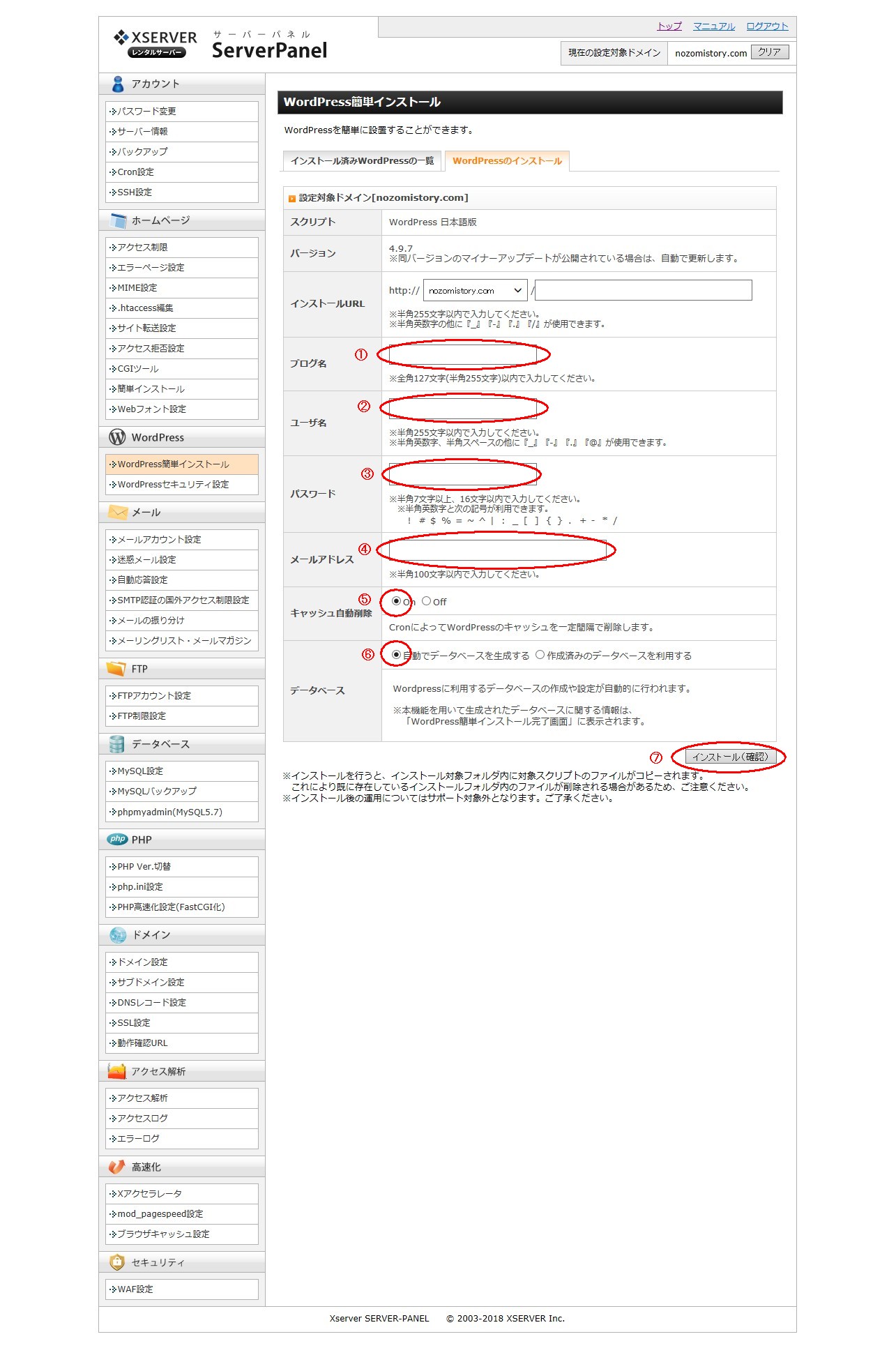This screenshot has height=1355, width=896.
Task: Click the ドメイン globe icon
Action: pyautogui.click(x=118, y=934)
